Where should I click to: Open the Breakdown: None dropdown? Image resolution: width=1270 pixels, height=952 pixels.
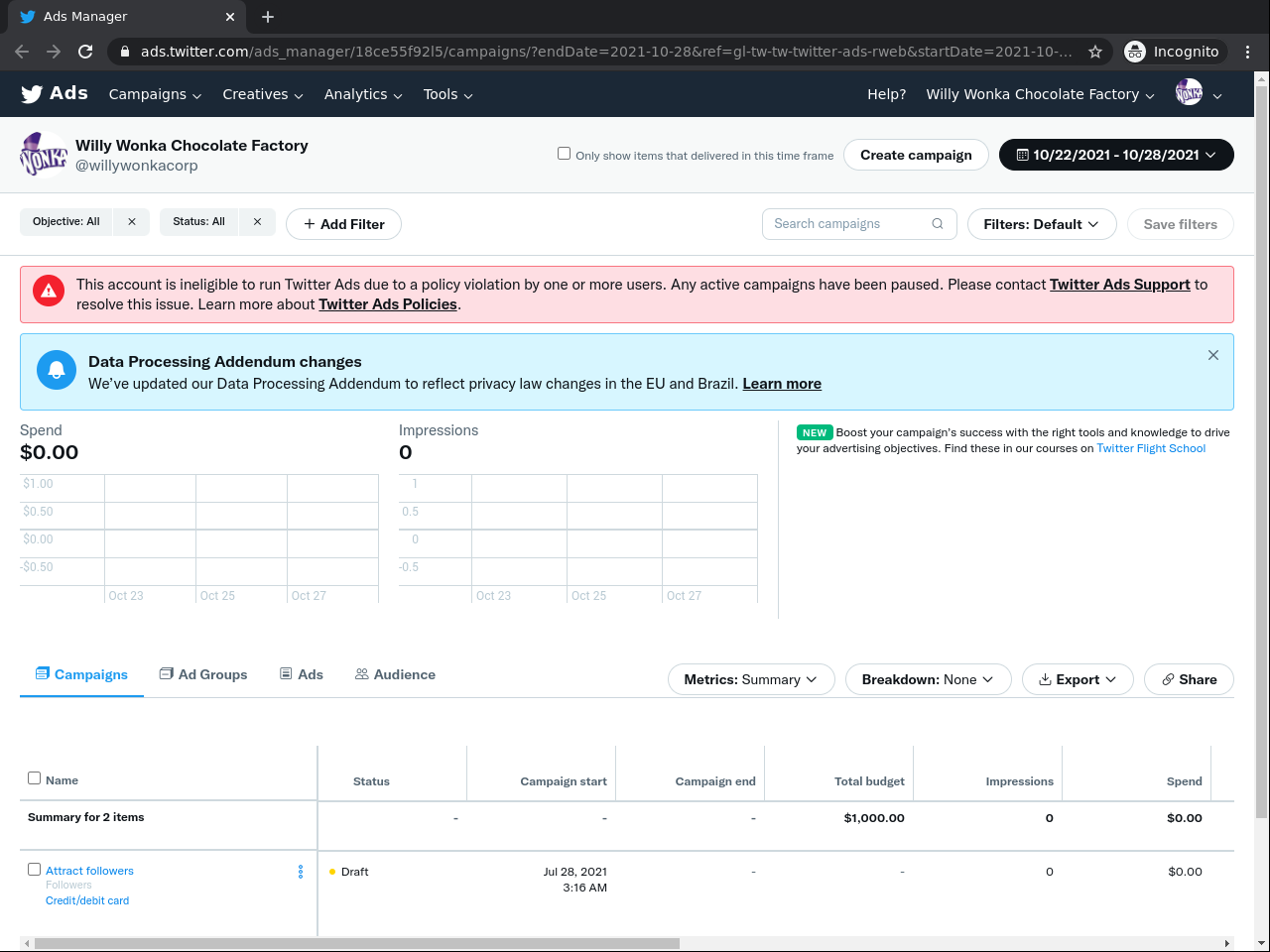point(928,679)
